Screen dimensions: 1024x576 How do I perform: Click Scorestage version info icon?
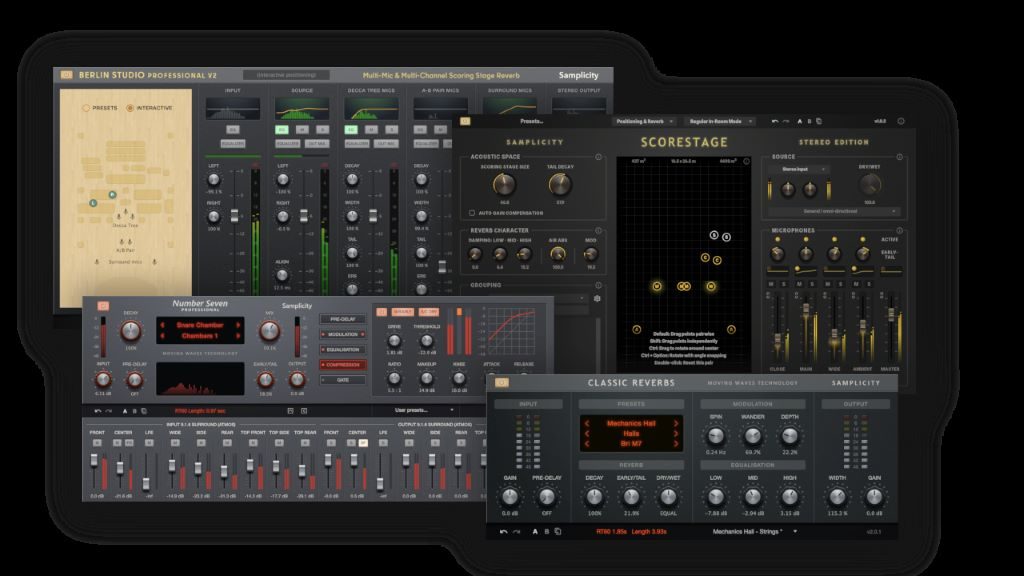tap(901, 121)
